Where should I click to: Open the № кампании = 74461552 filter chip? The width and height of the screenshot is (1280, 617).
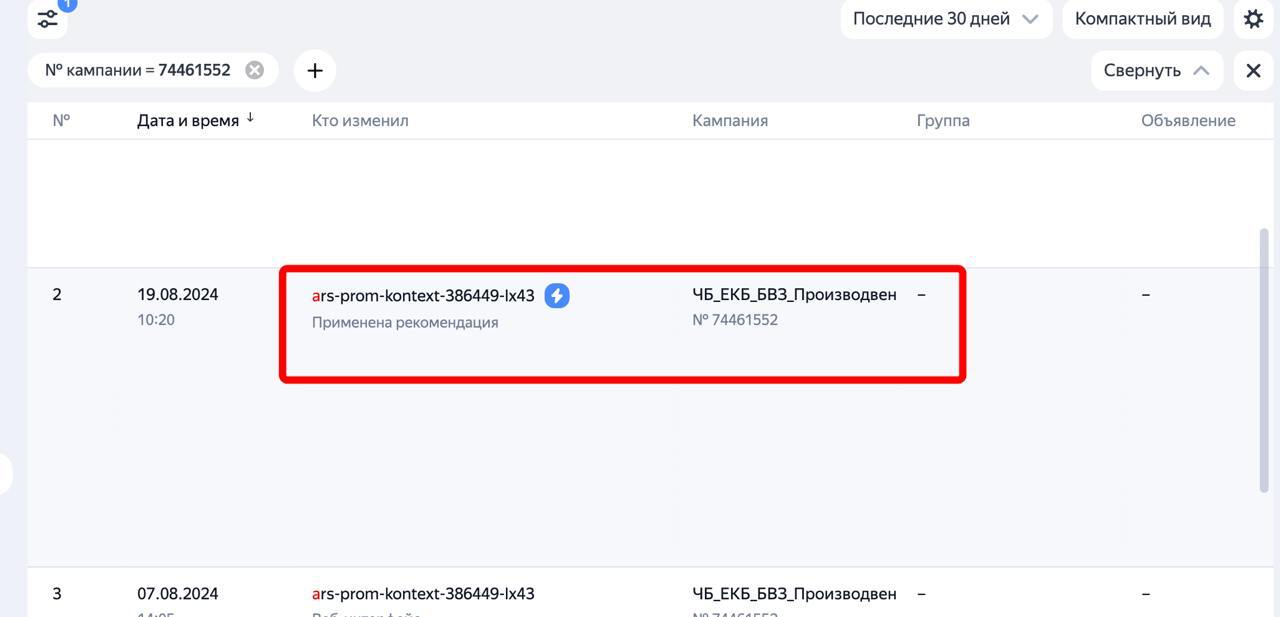[140, 70]
